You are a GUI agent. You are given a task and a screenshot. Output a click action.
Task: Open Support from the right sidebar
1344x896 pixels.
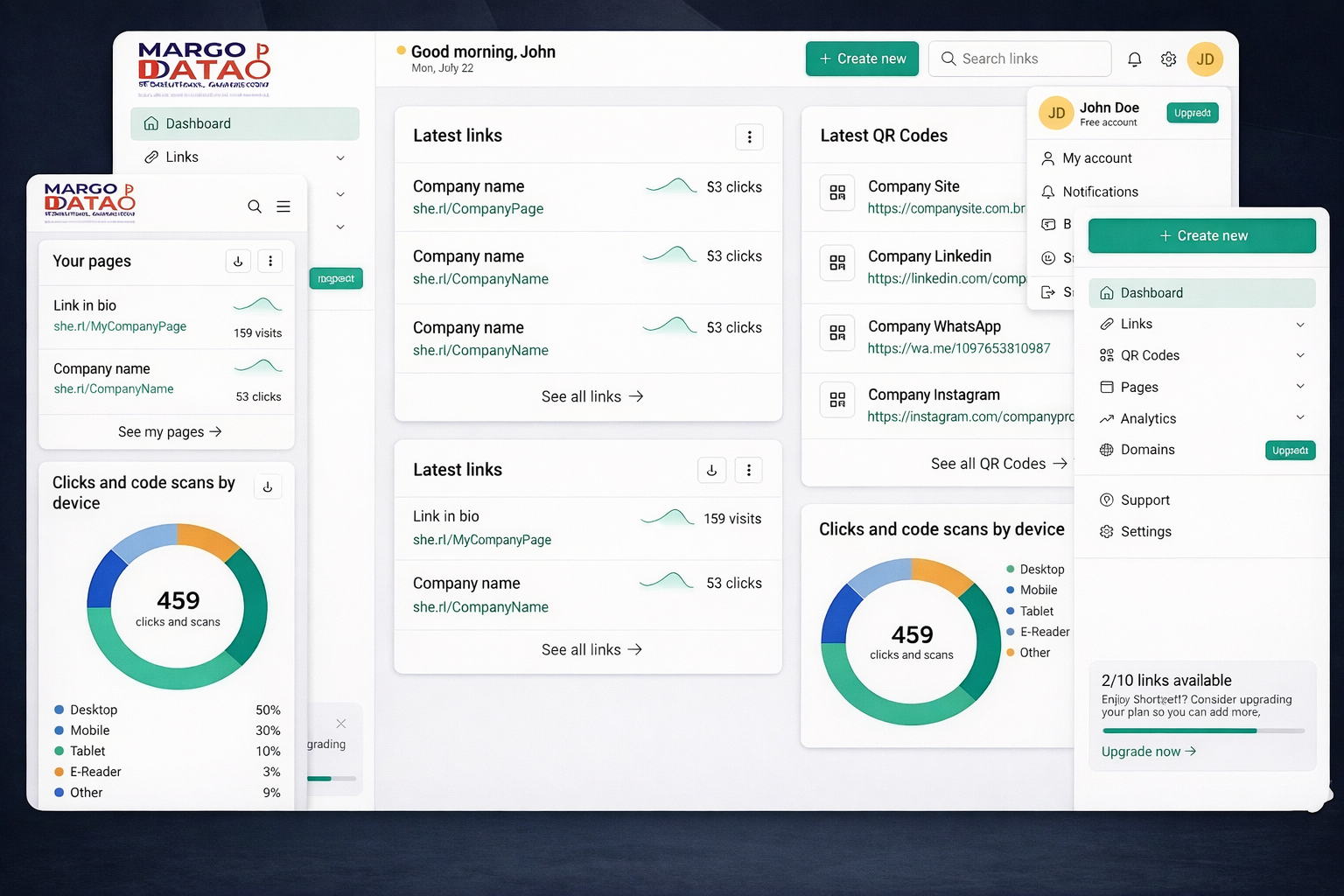point(1144,500)
